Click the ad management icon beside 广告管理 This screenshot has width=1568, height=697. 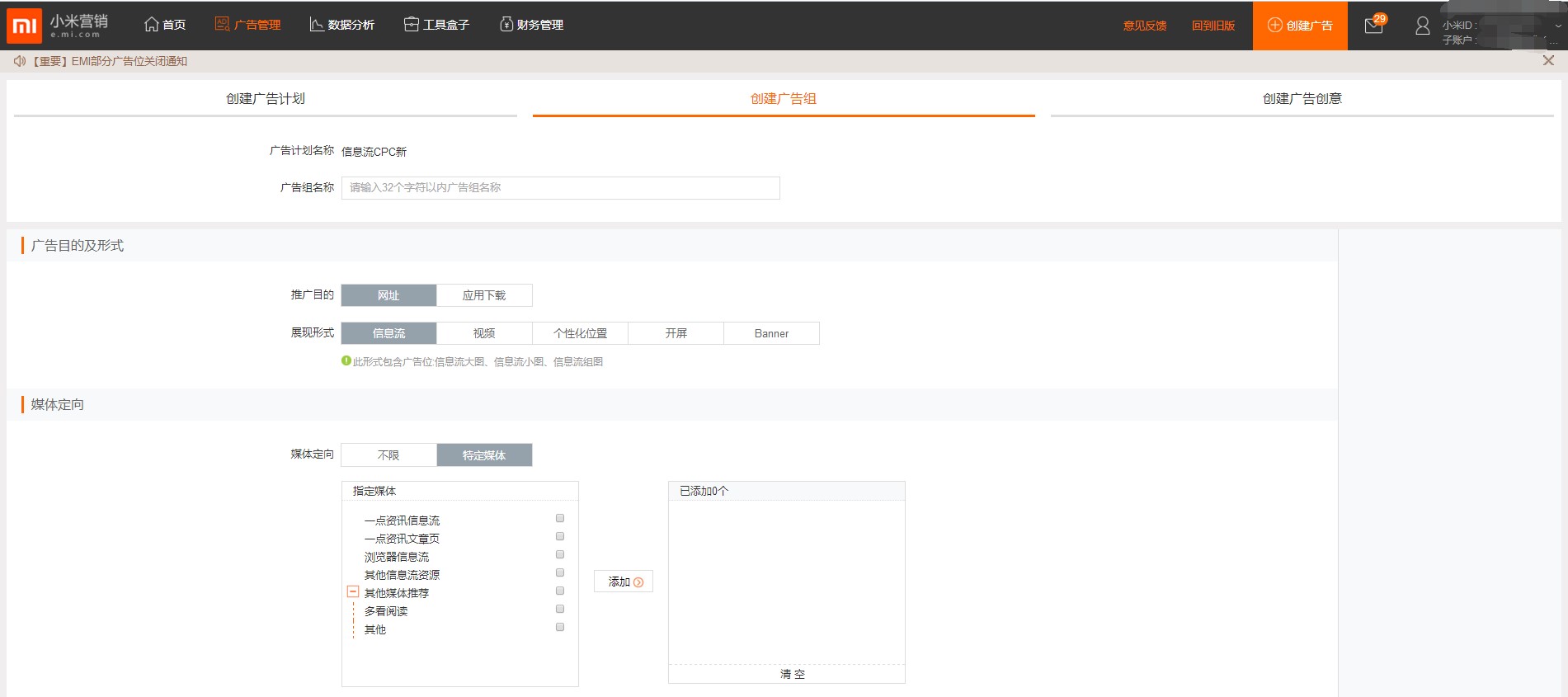tap(222, 24)
